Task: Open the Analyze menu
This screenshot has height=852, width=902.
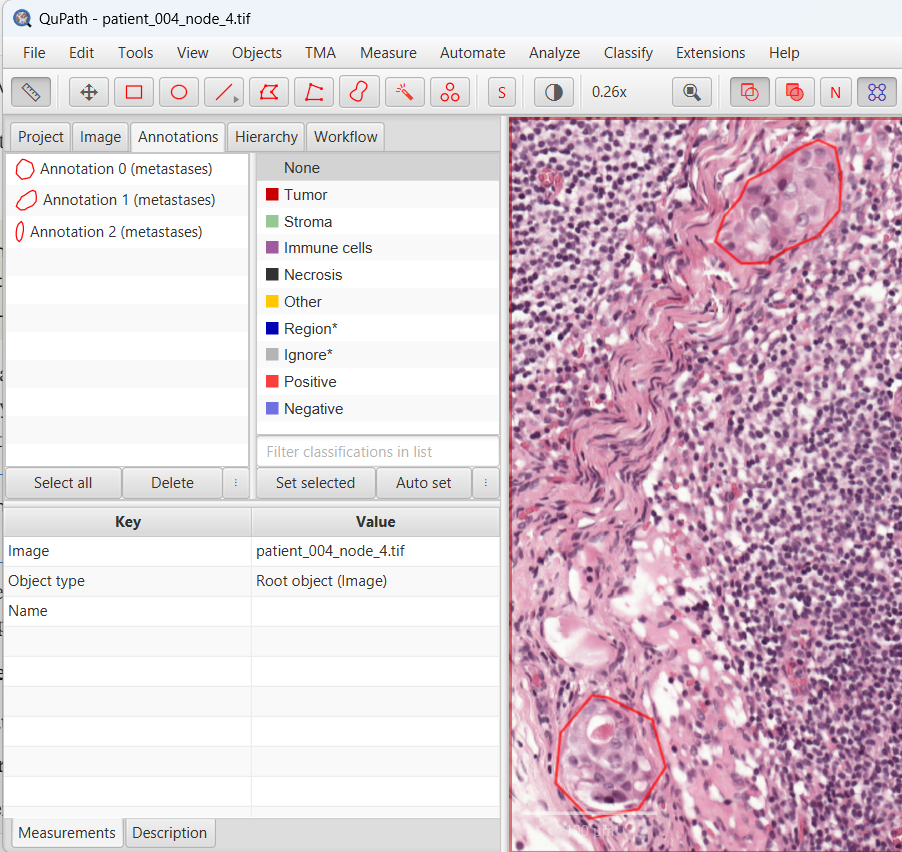Action: pos(554,53)
